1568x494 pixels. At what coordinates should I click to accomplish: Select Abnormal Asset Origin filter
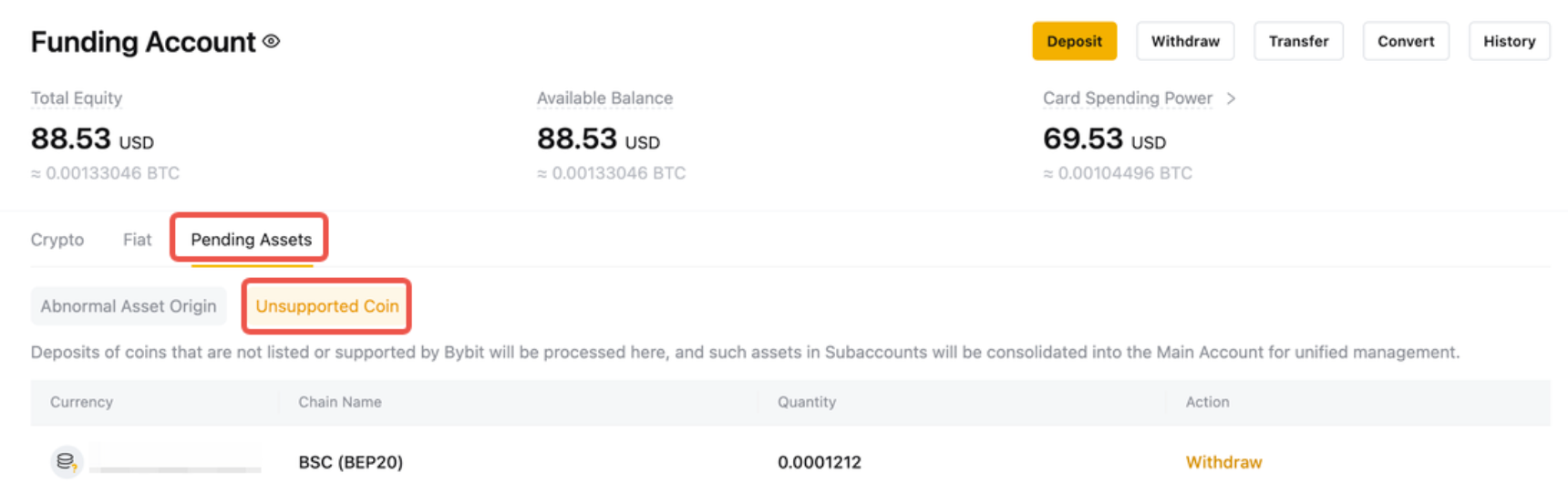pyautogui.click(x=129, y=306)
